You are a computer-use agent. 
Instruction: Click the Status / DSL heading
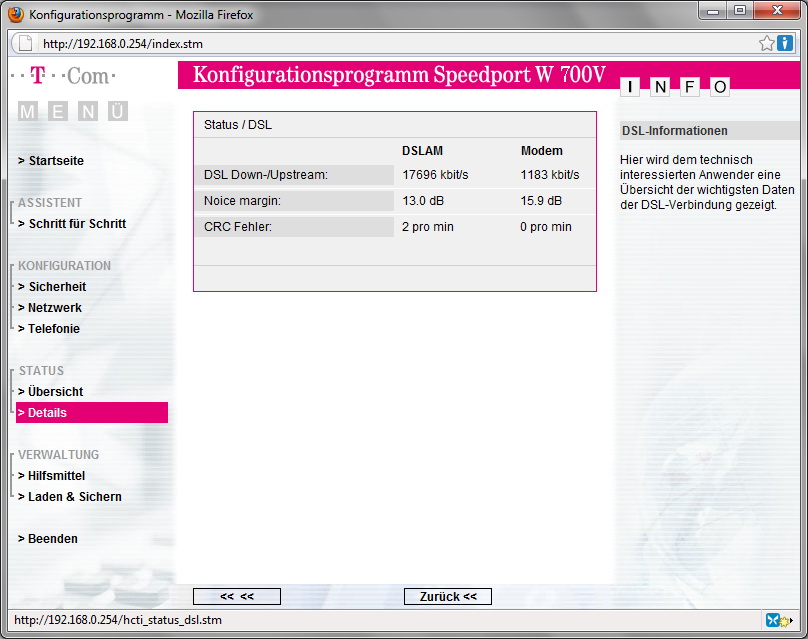pos(238,125)
